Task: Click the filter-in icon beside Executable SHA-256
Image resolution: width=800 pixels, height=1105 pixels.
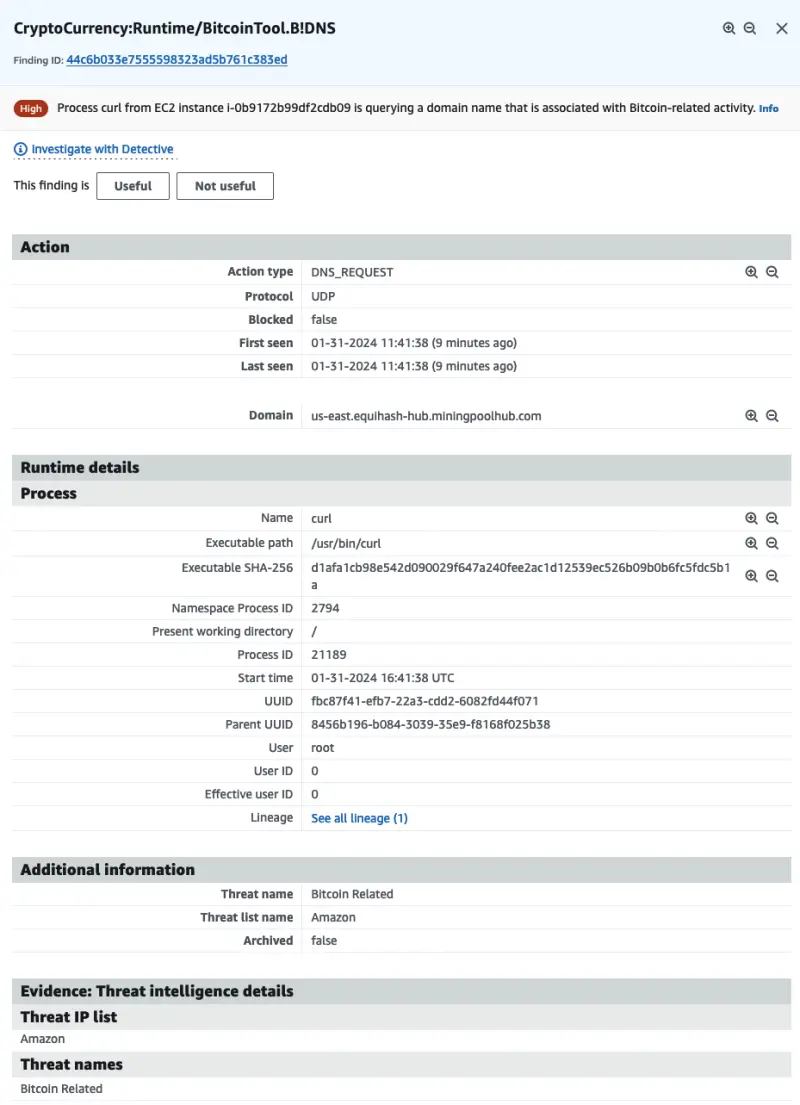Action: coord(751,575)
